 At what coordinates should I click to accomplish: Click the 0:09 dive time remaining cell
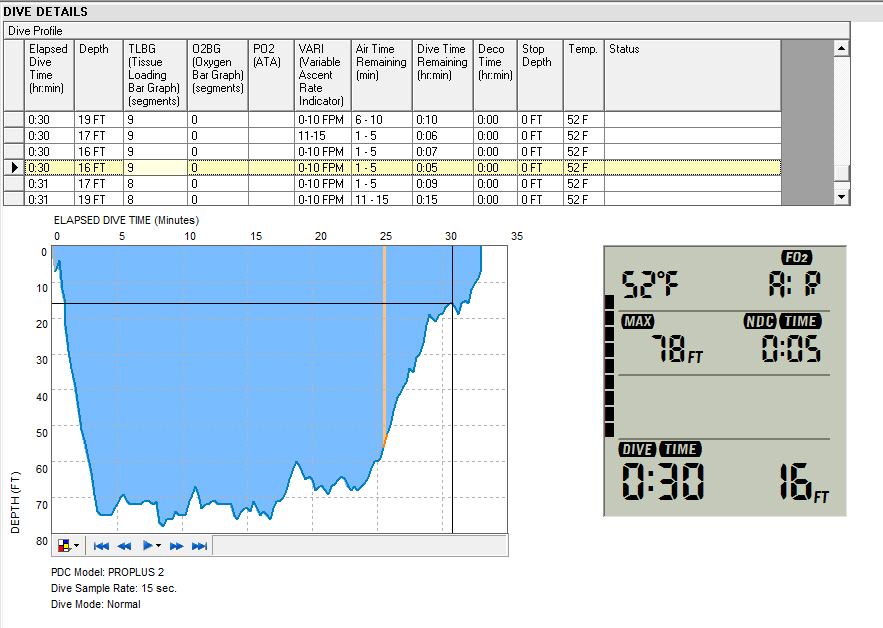(x=443, y=184)
